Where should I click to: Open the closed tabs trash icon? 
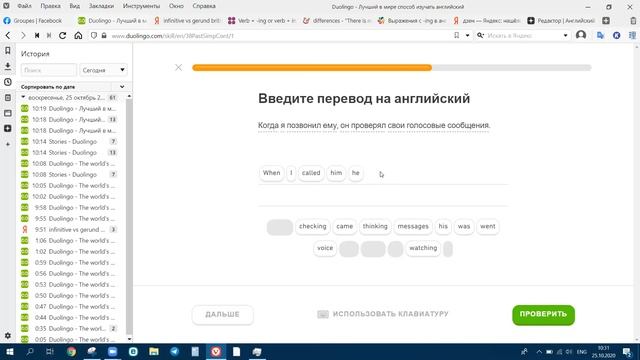pyautogui.click(x=633, y=20)
